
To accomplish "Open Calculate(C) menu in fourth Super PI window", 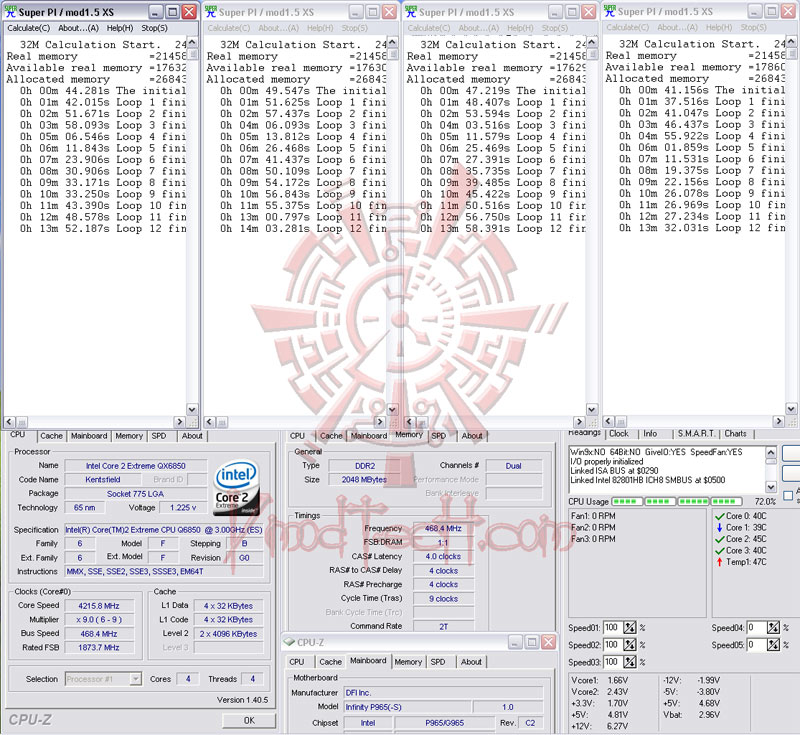I will [x=628, y=27].
